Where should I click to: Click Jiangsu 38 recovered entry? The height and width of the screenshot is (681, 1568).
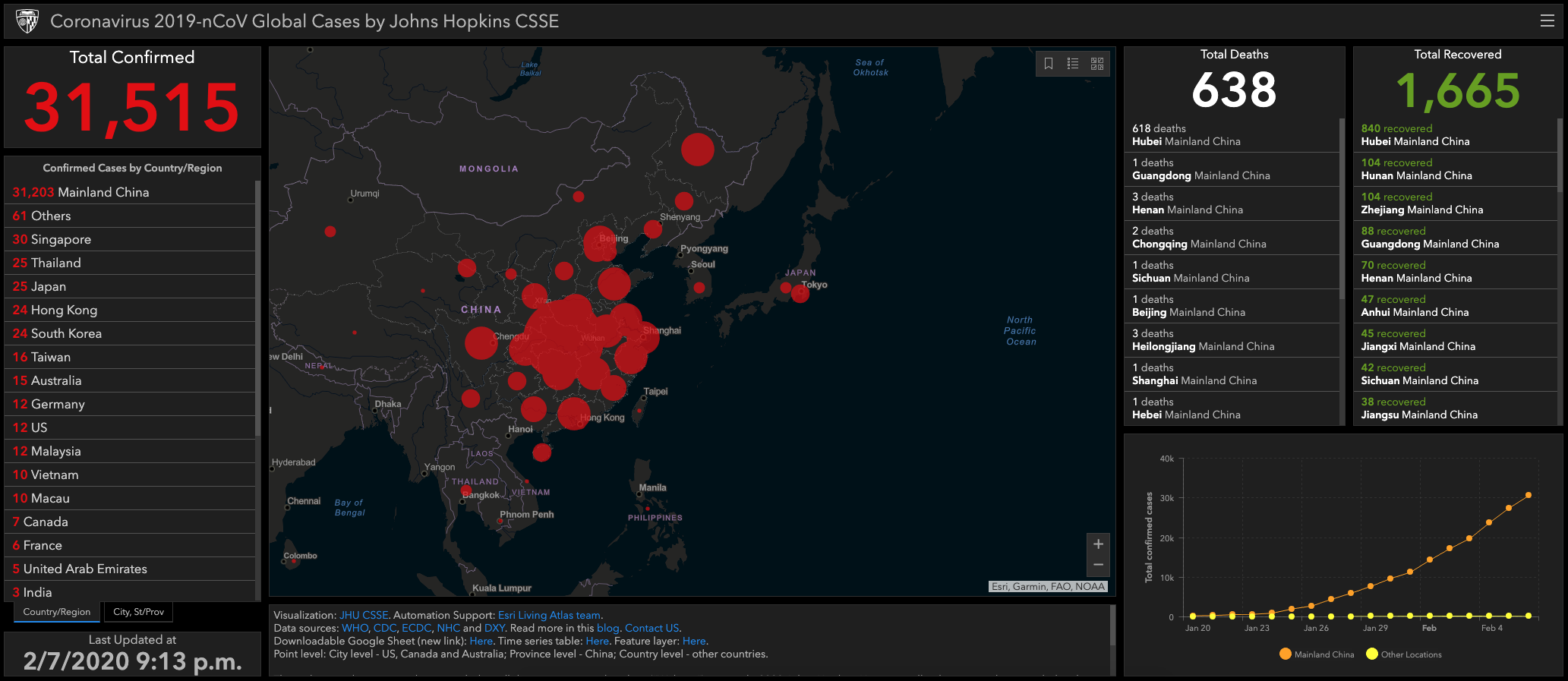coord(1456,408)
